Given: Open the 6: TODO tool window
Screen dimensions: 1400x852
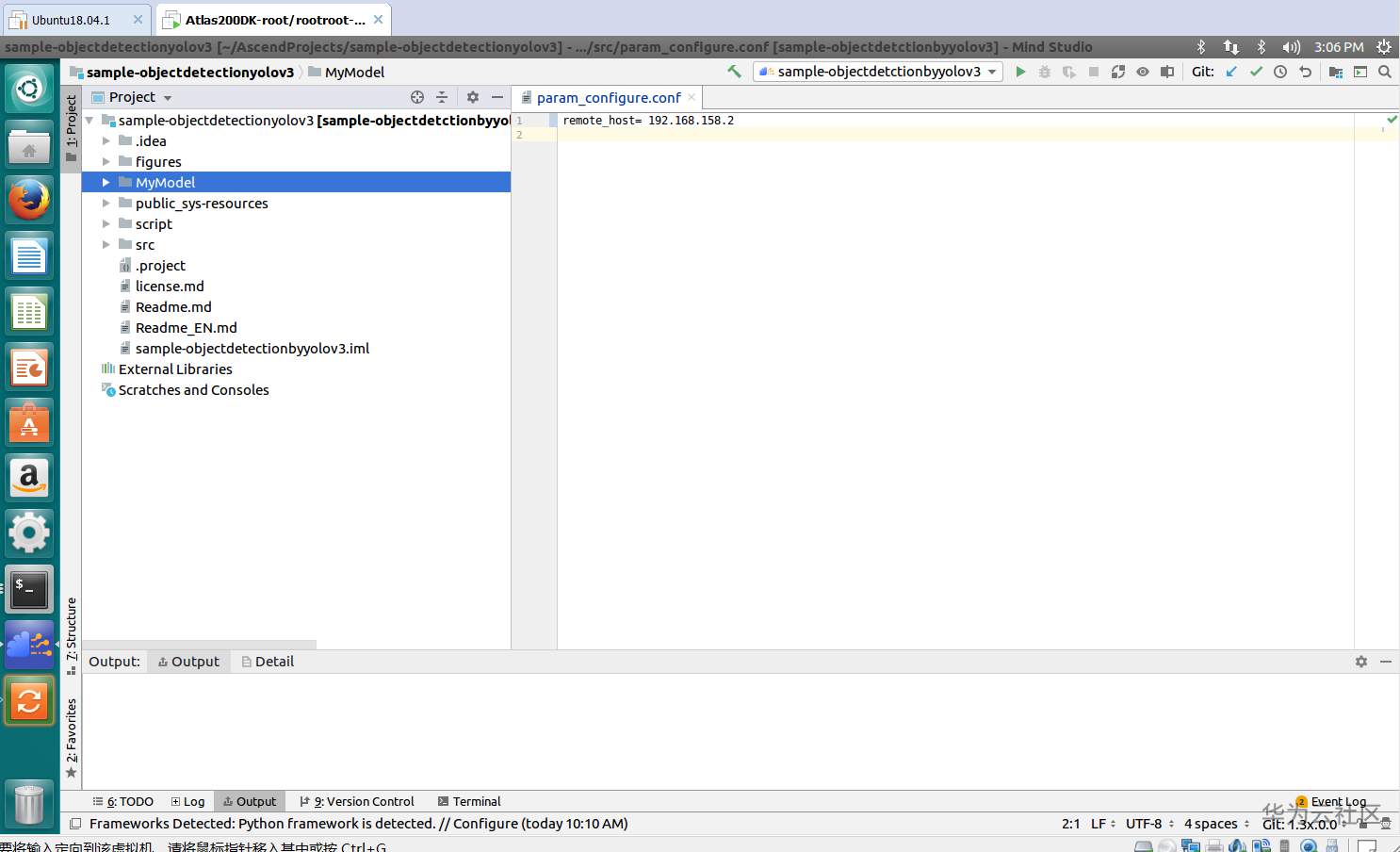Looking at the screenshot, I should click(123, 802).
